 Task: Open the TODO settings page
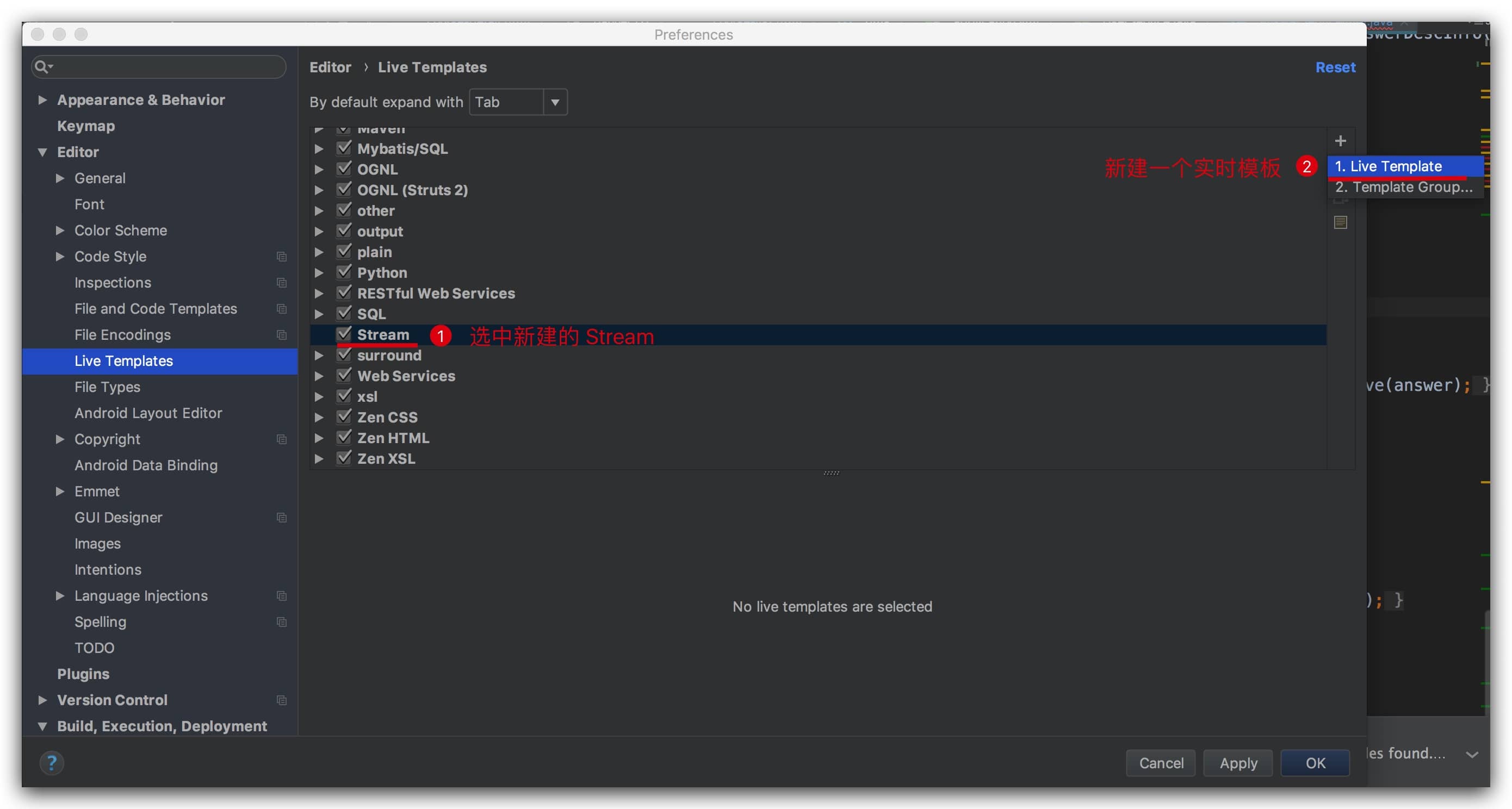pyautogui.click(x=95, y=648)
